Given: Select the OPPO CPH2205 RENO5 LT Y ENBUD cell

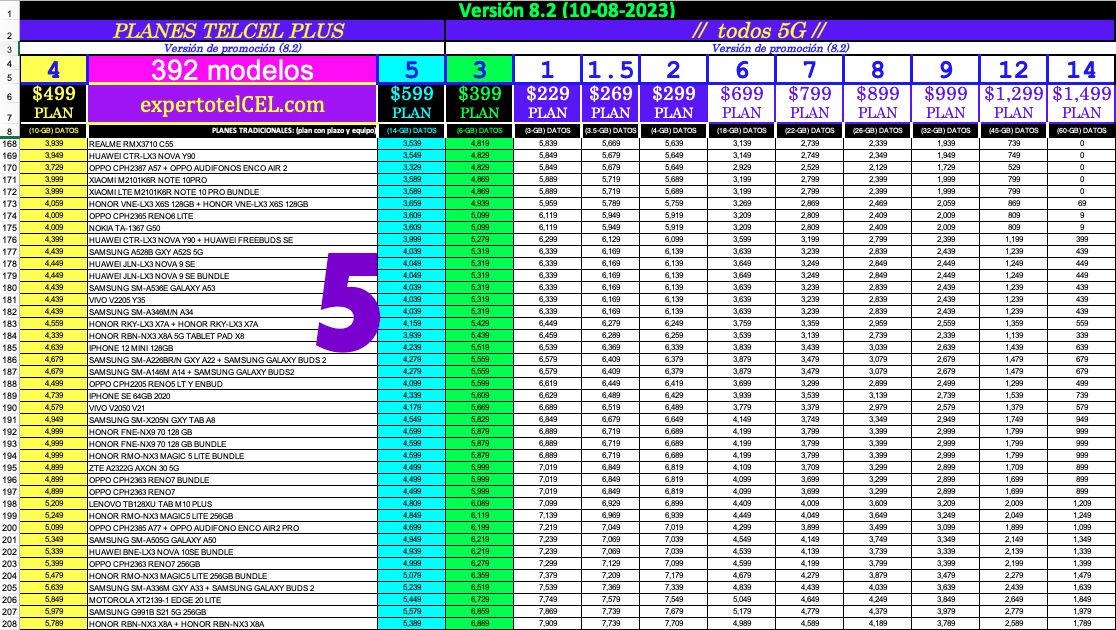Looking at the screenshot, I should (232, 384).
